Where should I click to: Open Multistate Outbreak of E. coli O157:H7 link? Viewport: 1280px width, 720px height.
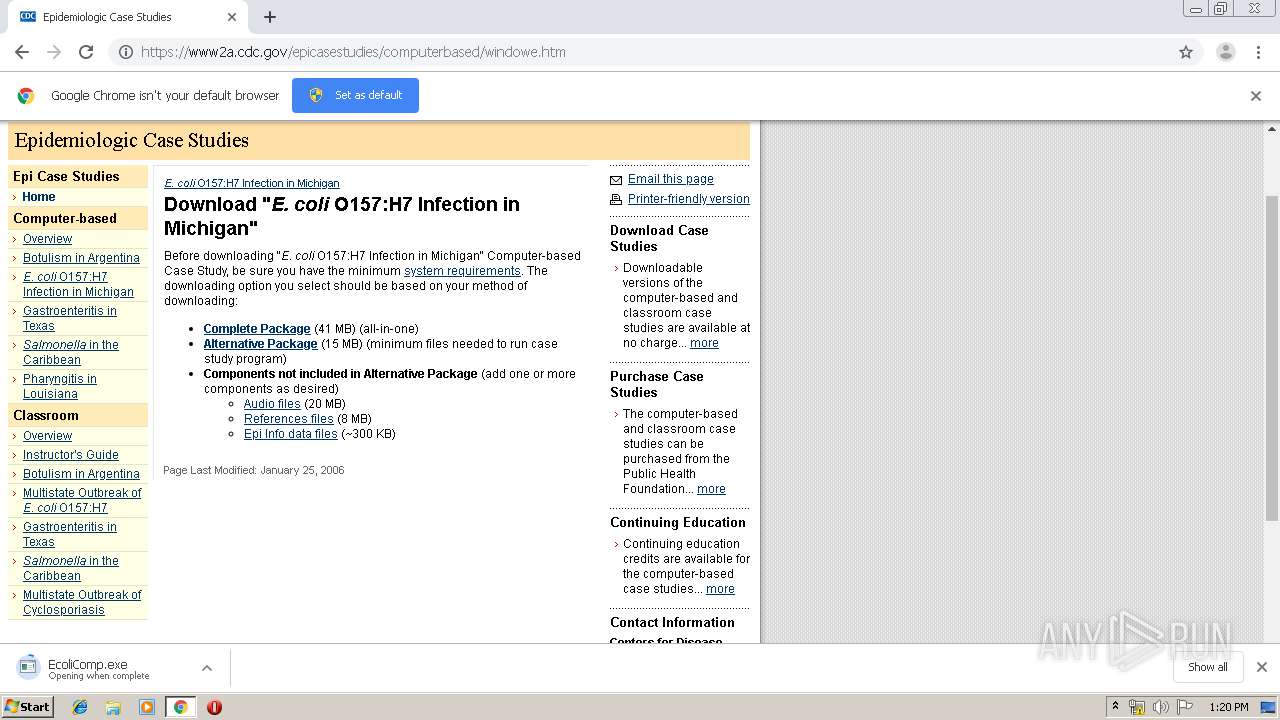[x=82, y=500]
